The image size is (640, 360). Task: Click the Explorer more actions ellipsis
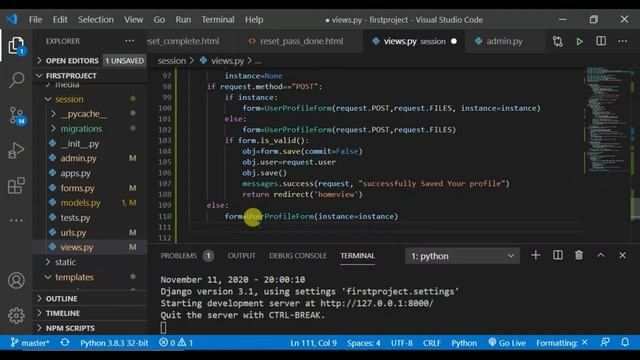point(130,41)
